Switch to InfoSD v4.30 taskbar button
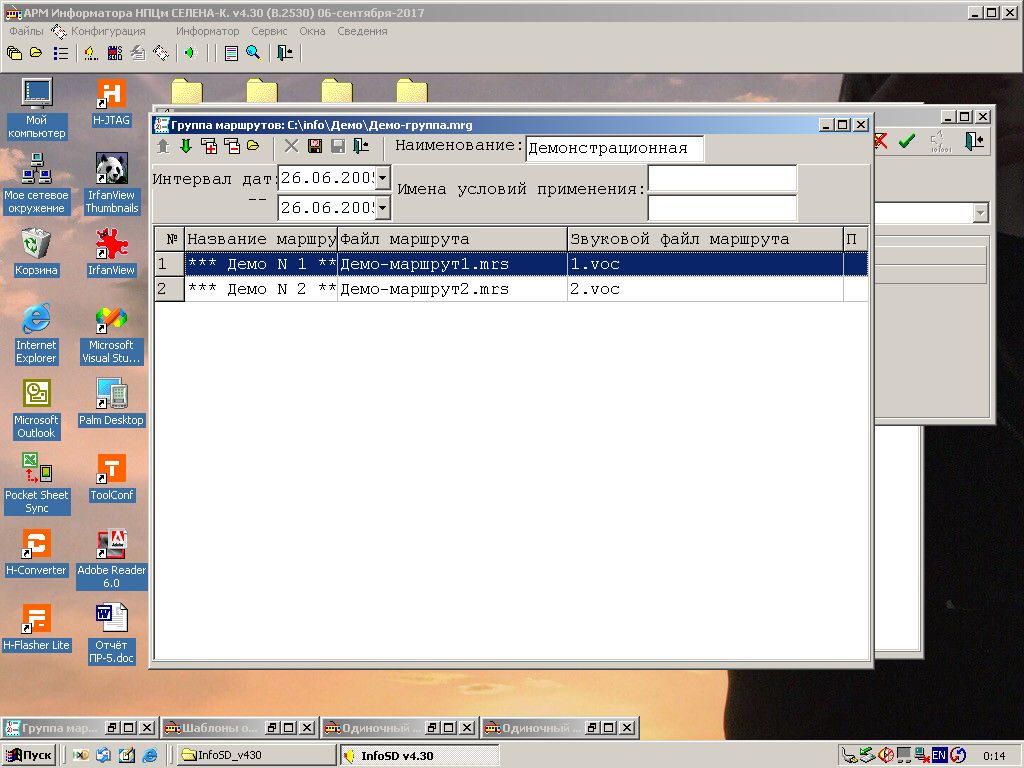1024x768 pixels. (420, 755)
